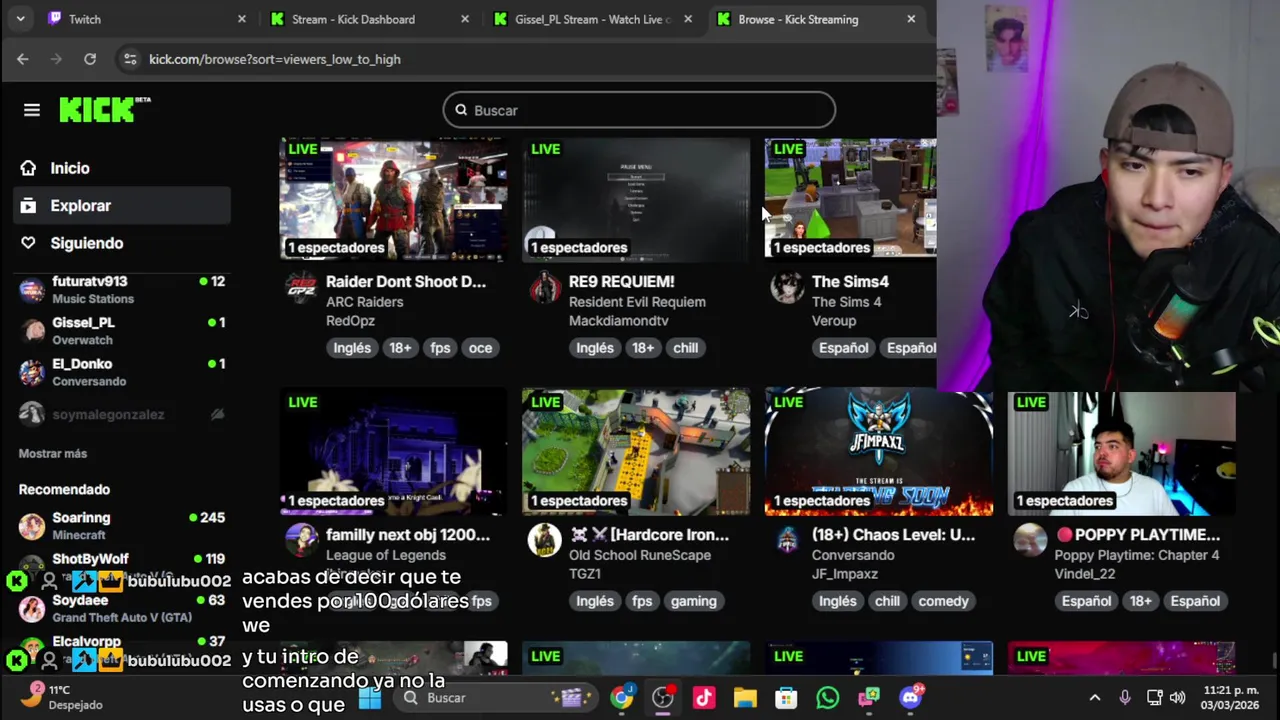This screenshot has width=1280, height=720.
Task: Open recommended channel Soydaee
Action: click(122, 608)
